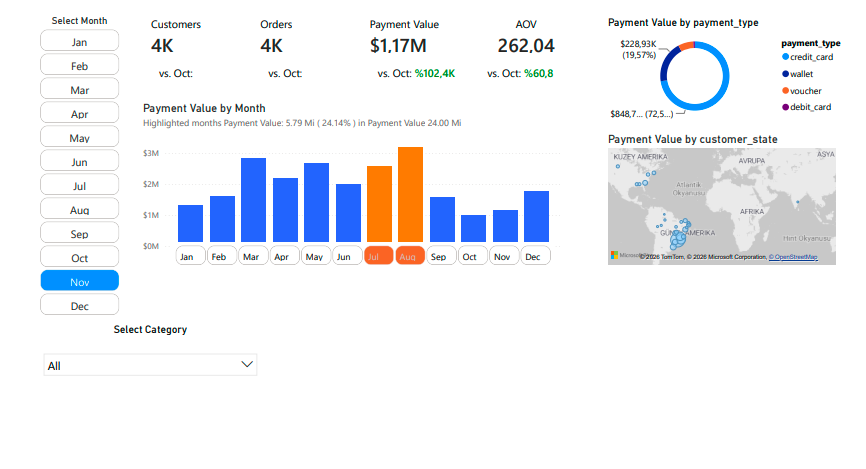Click the Sep chip below the bar chart

441,256
